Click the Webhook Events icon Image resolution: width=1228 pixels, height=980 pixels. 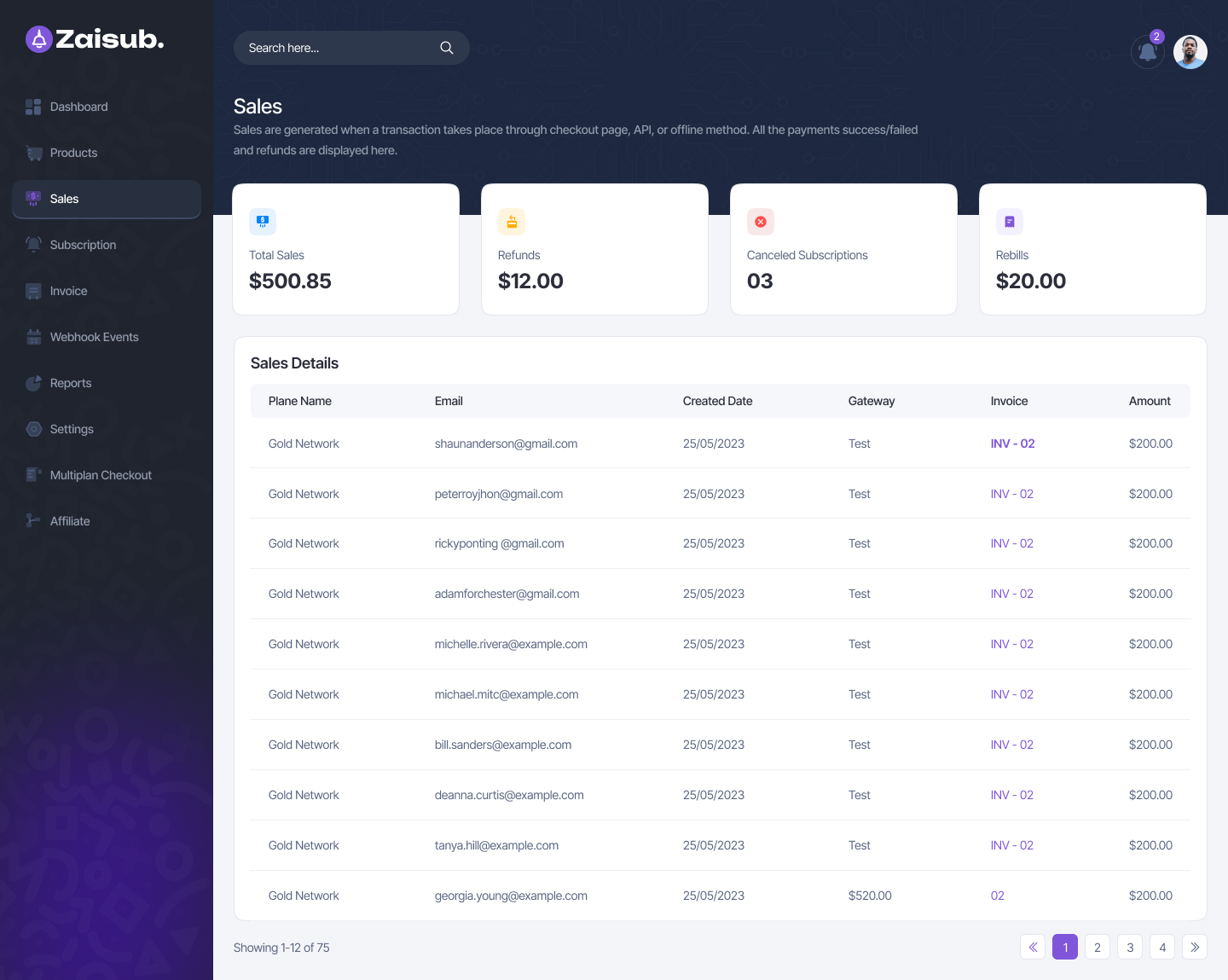[34, 337]
